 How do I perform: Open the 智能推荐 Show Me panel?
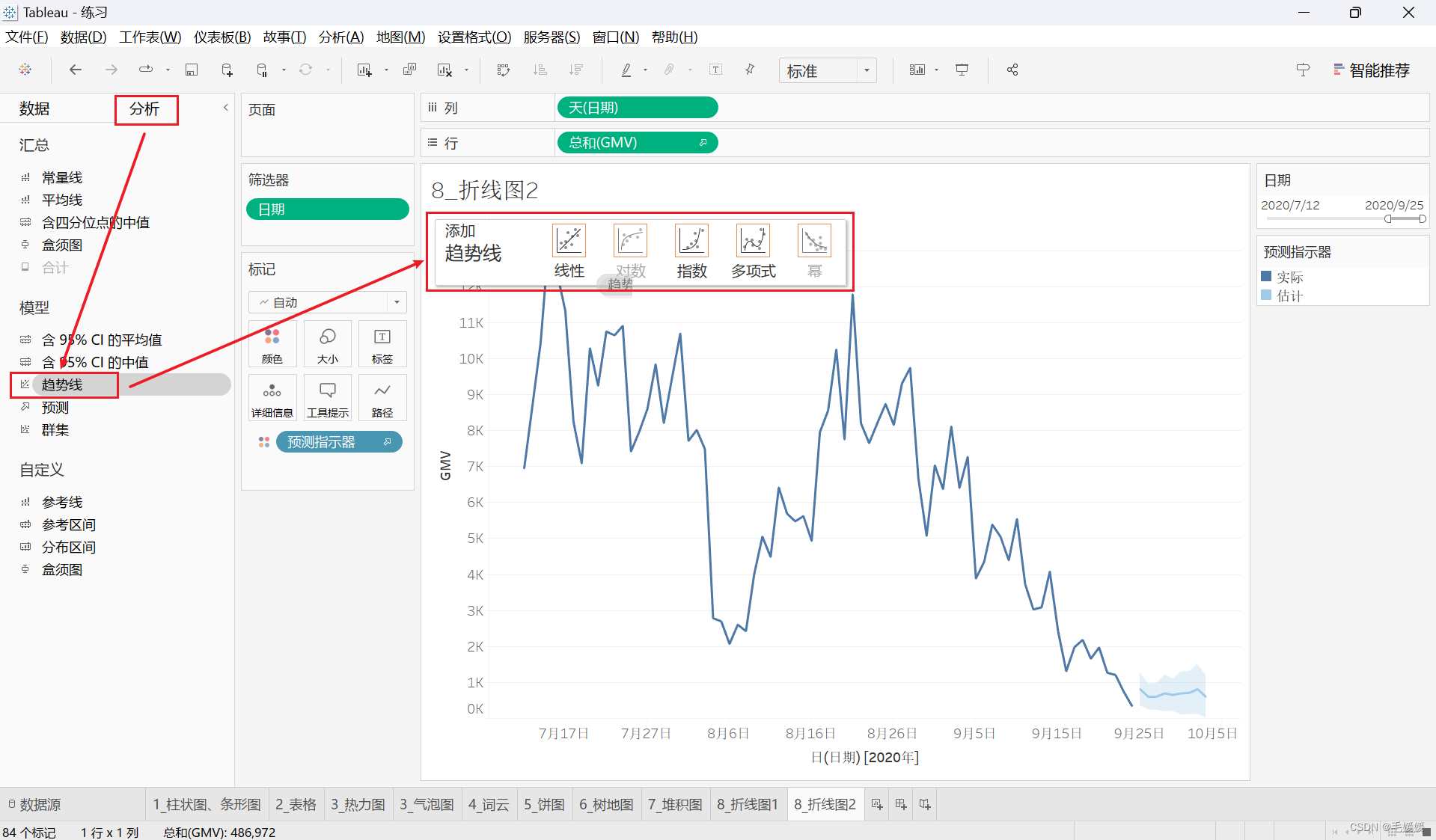[1371, 70]
